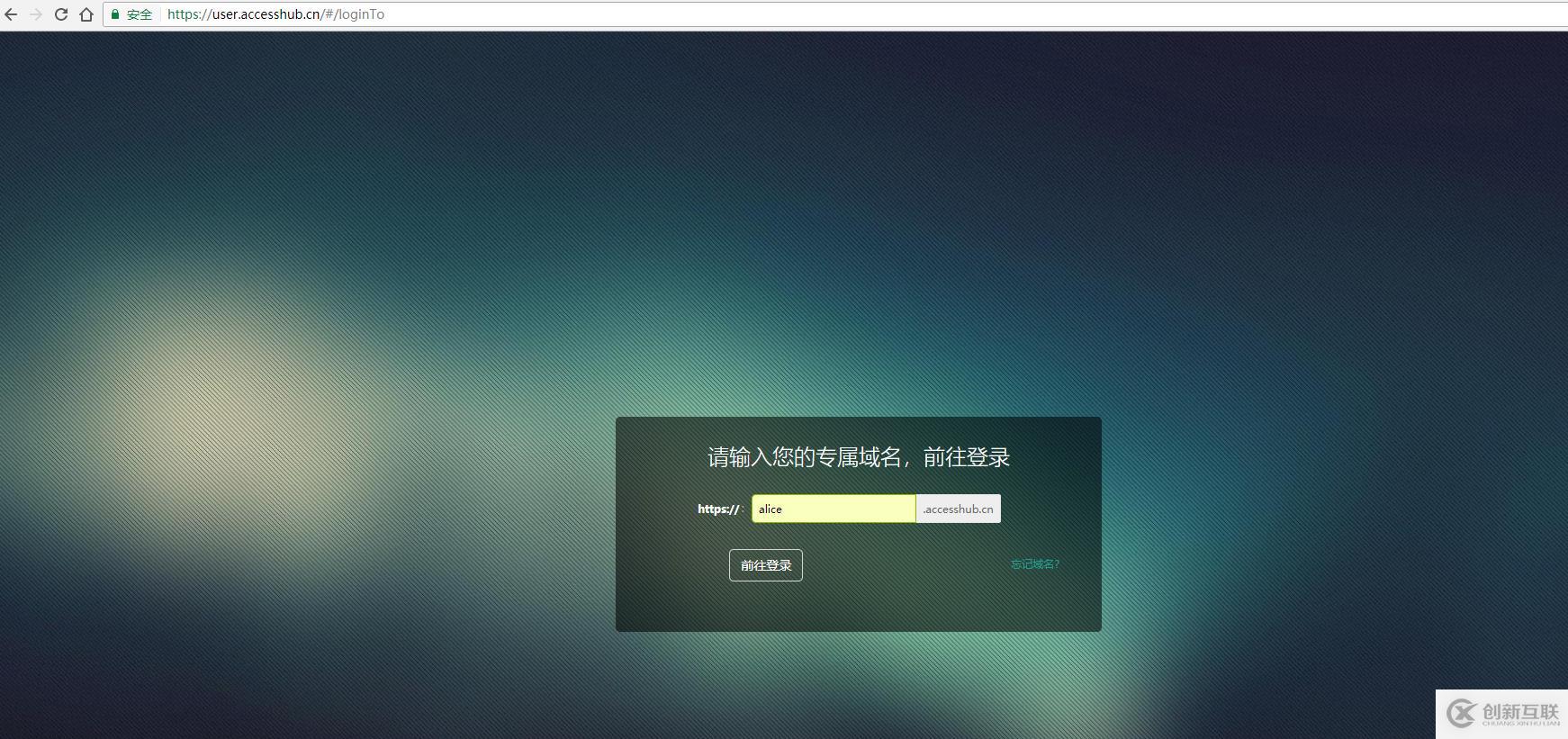Click the https scheme in the address bar
This screenshot has height=739, width=1568.
pyautogui.click(x=185, y=14)
